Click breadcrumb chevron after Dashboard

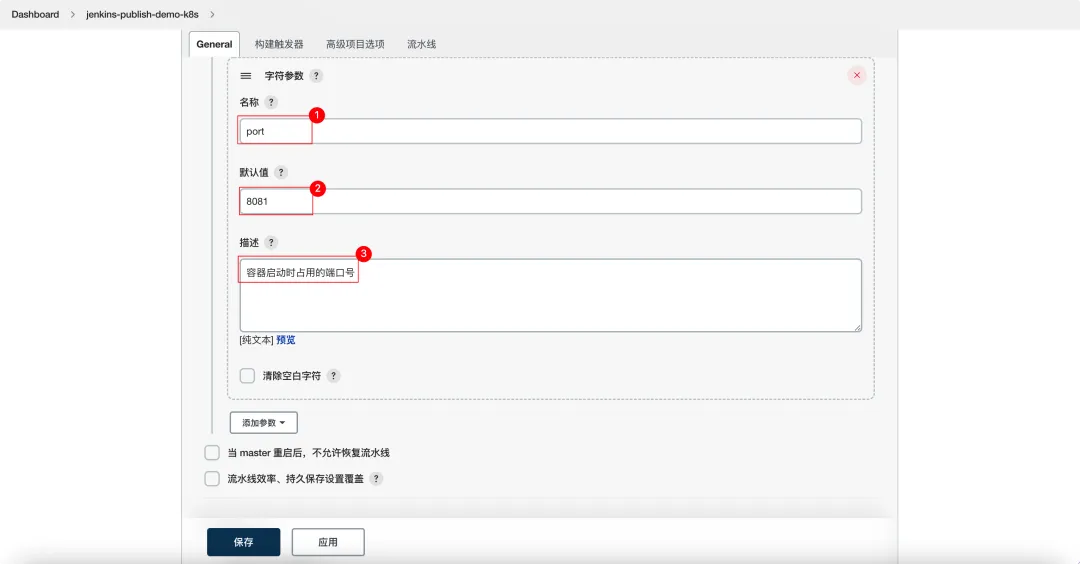pyautogui.click(x=72, y=14)
